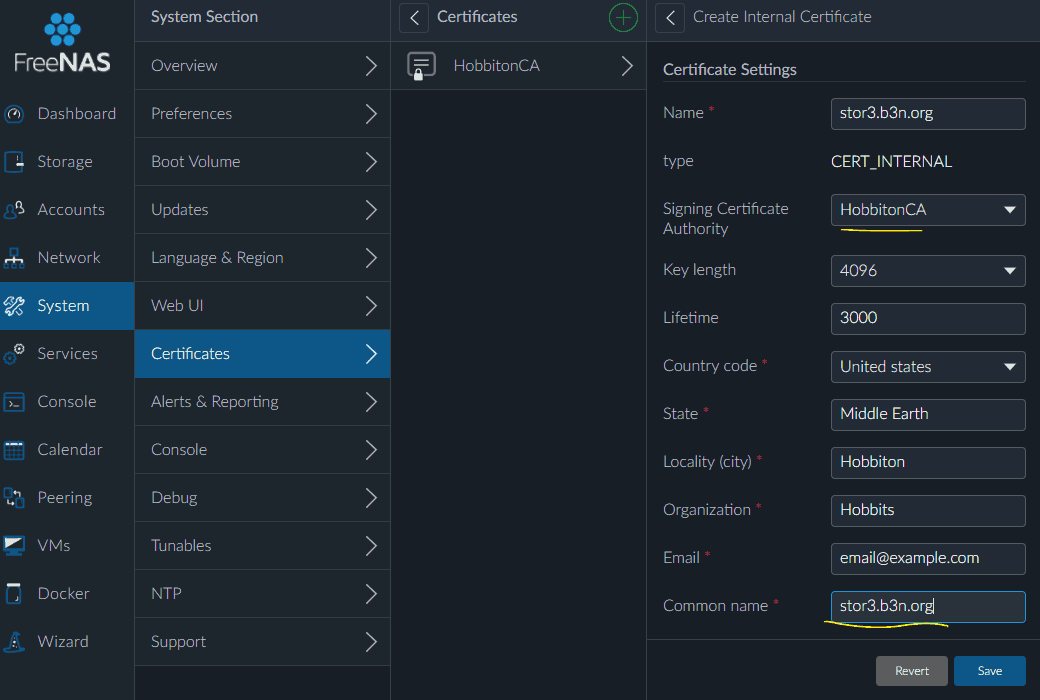This screenshot has width=1040, height=700.
Task: Focus the Common name field
Action: click(928, 606)
